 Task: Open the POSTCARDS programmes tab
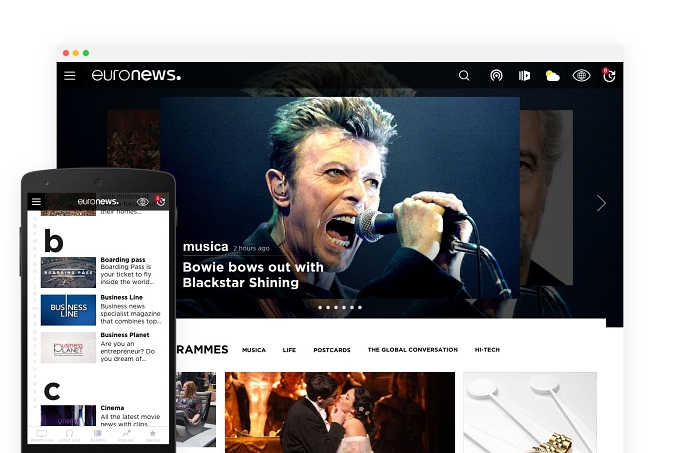tap(332, 350)
